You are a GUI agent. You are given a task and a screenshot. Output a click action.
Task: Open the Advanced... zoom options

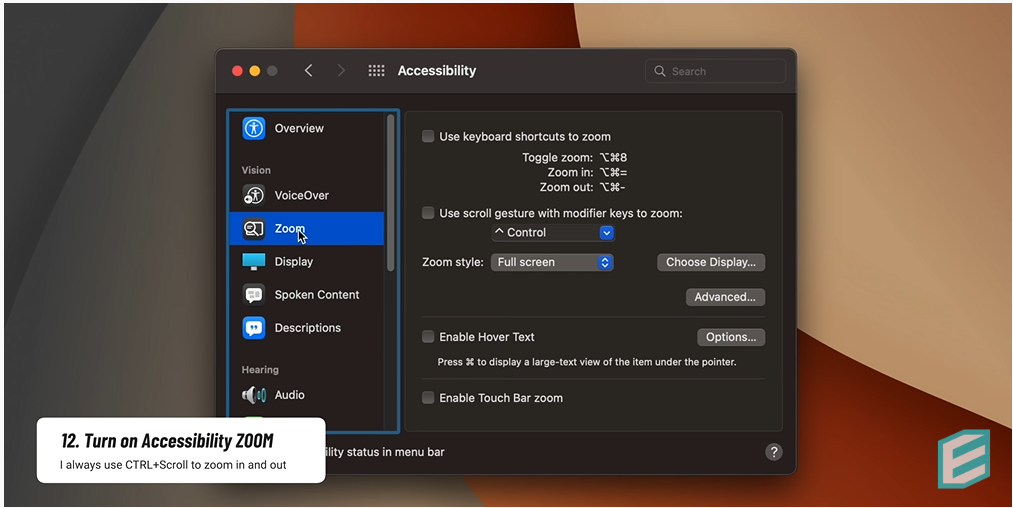[725, 297]
